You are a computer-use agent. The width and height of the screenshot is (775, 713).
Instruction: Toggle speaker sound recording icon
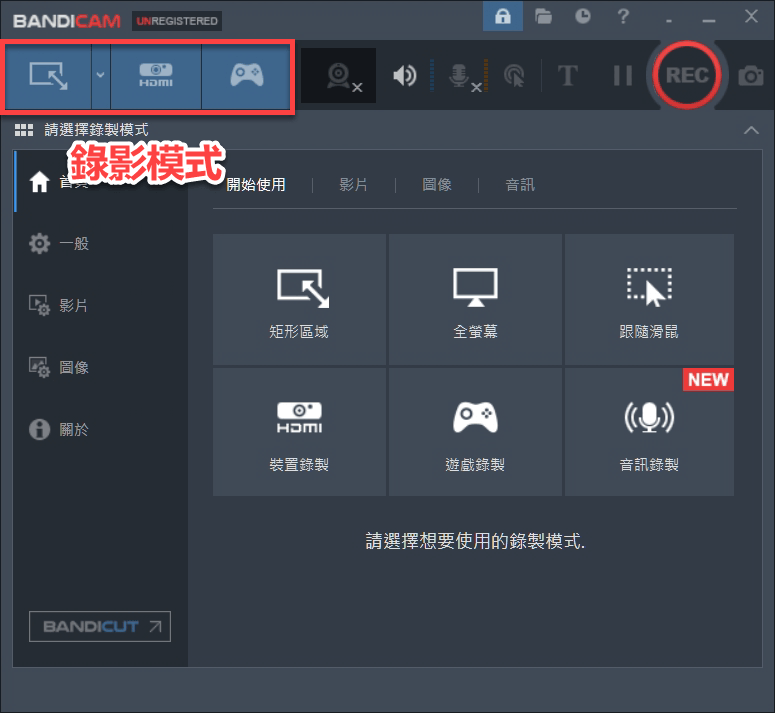pyautogui.click(x=404, y=76)
